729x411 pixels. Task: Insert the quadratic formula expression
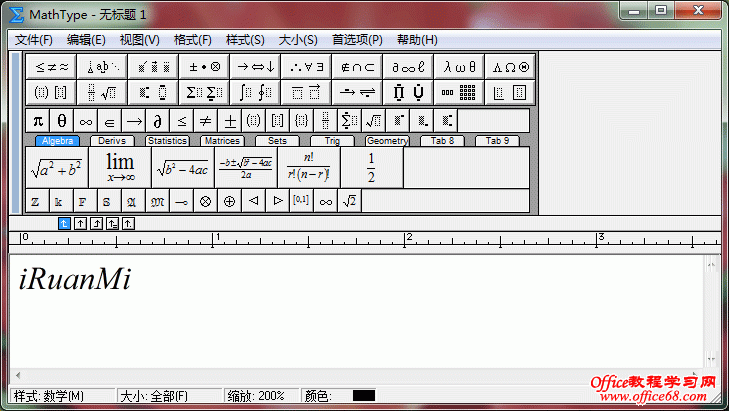tap(246, 168)
